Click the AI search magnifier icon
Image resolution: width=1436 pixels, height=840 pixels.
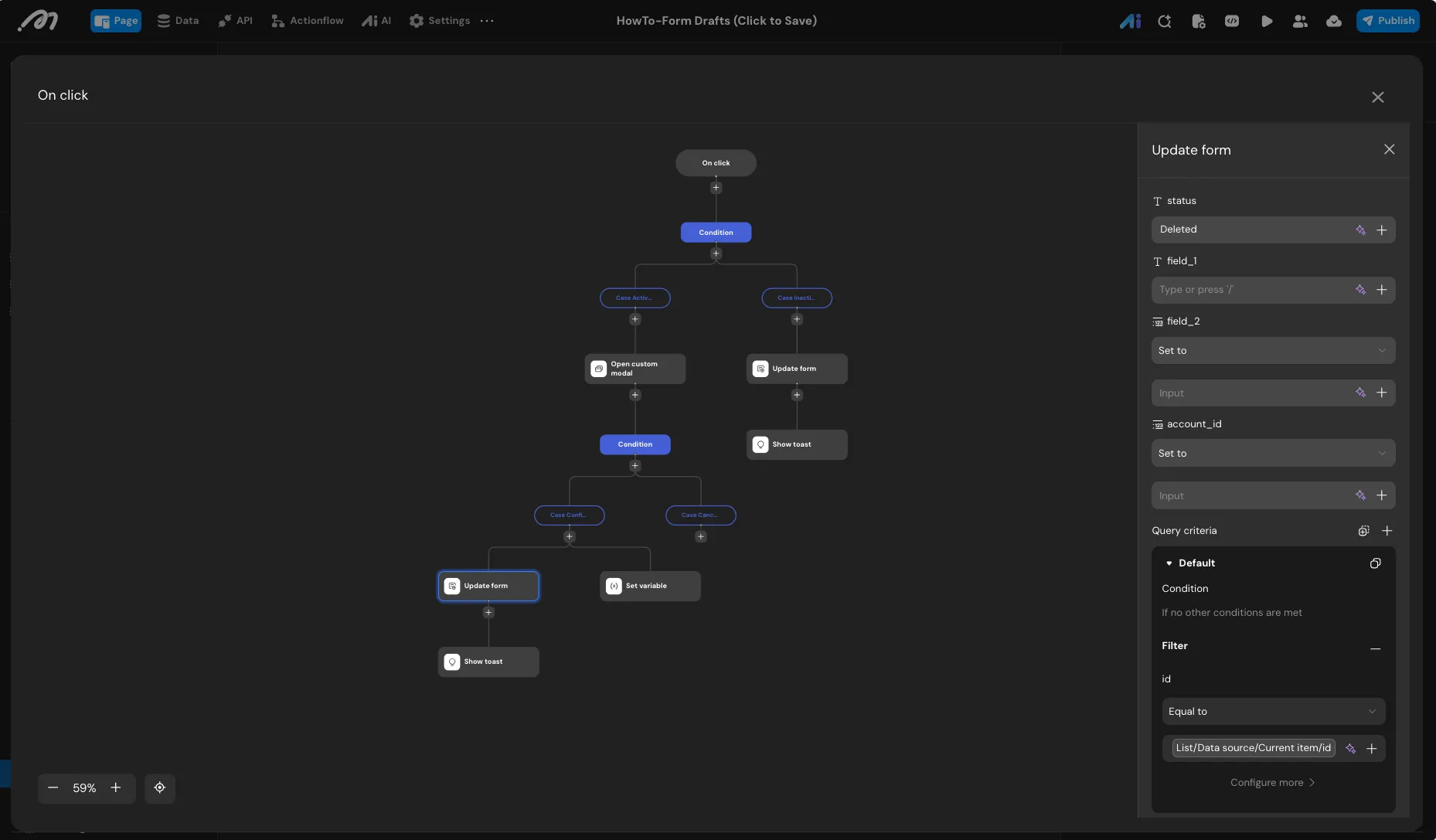(x=1164, y=21)
